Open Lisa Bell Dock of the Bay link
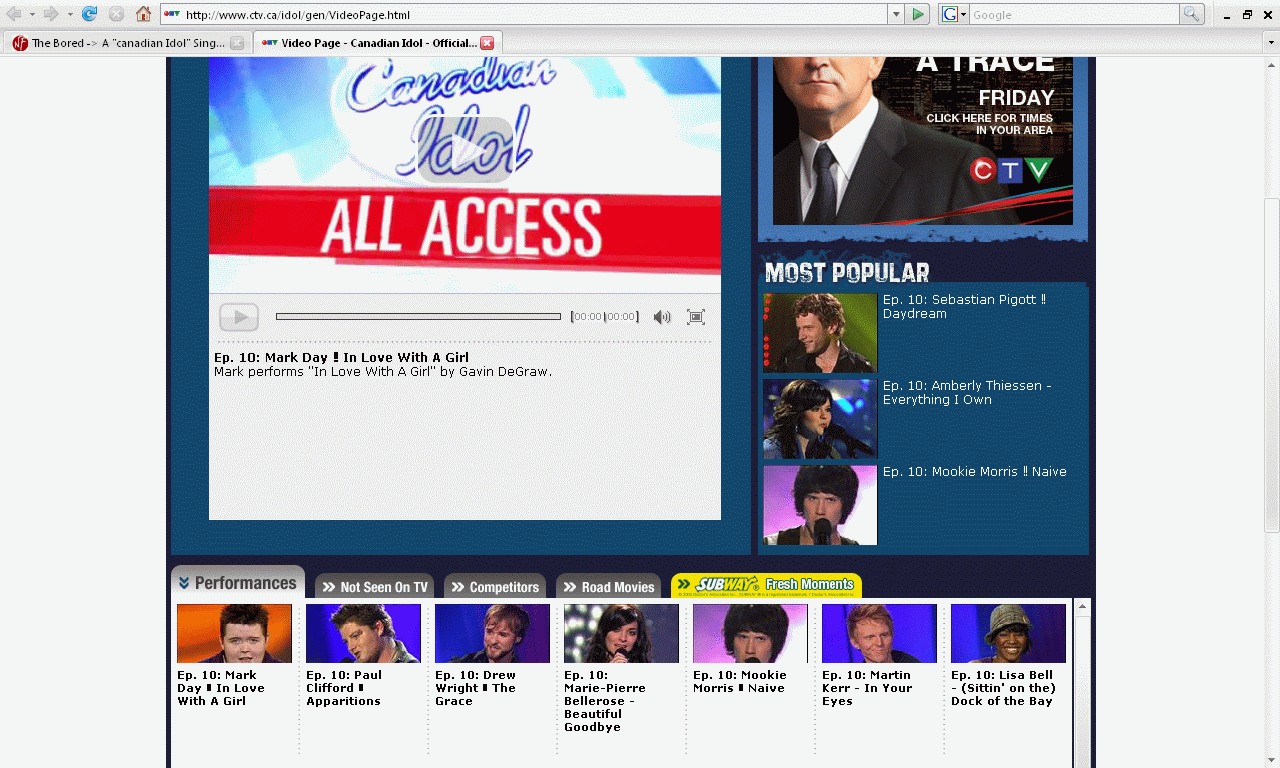The height and width of the screenshot is (768, 1280). click(x=1003, y=688)
